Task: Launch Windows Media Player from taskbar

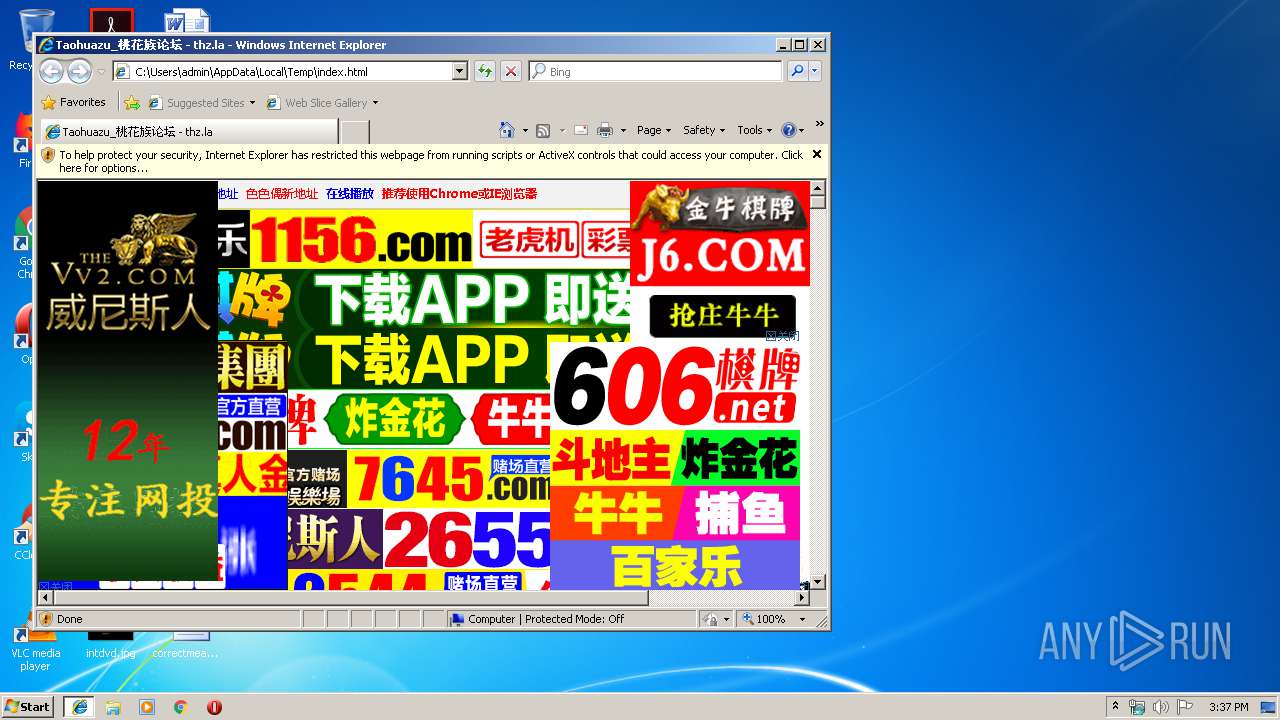Action: coord(147,706)
